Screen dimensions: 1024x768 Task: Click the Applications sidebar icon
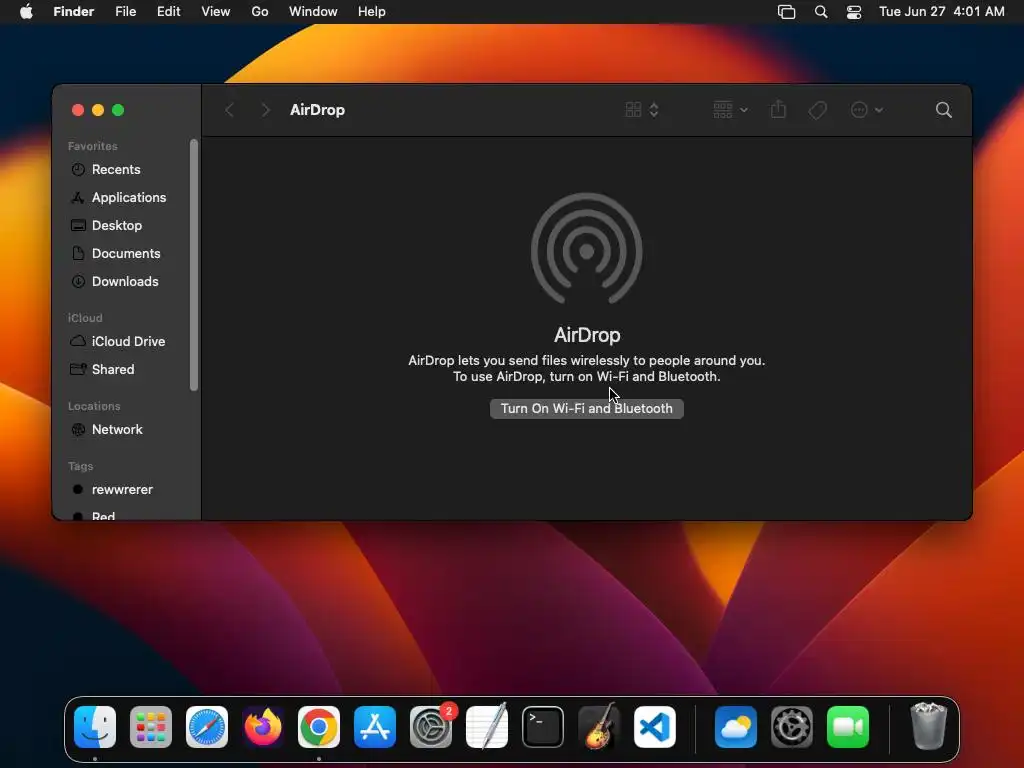[78, 197]
